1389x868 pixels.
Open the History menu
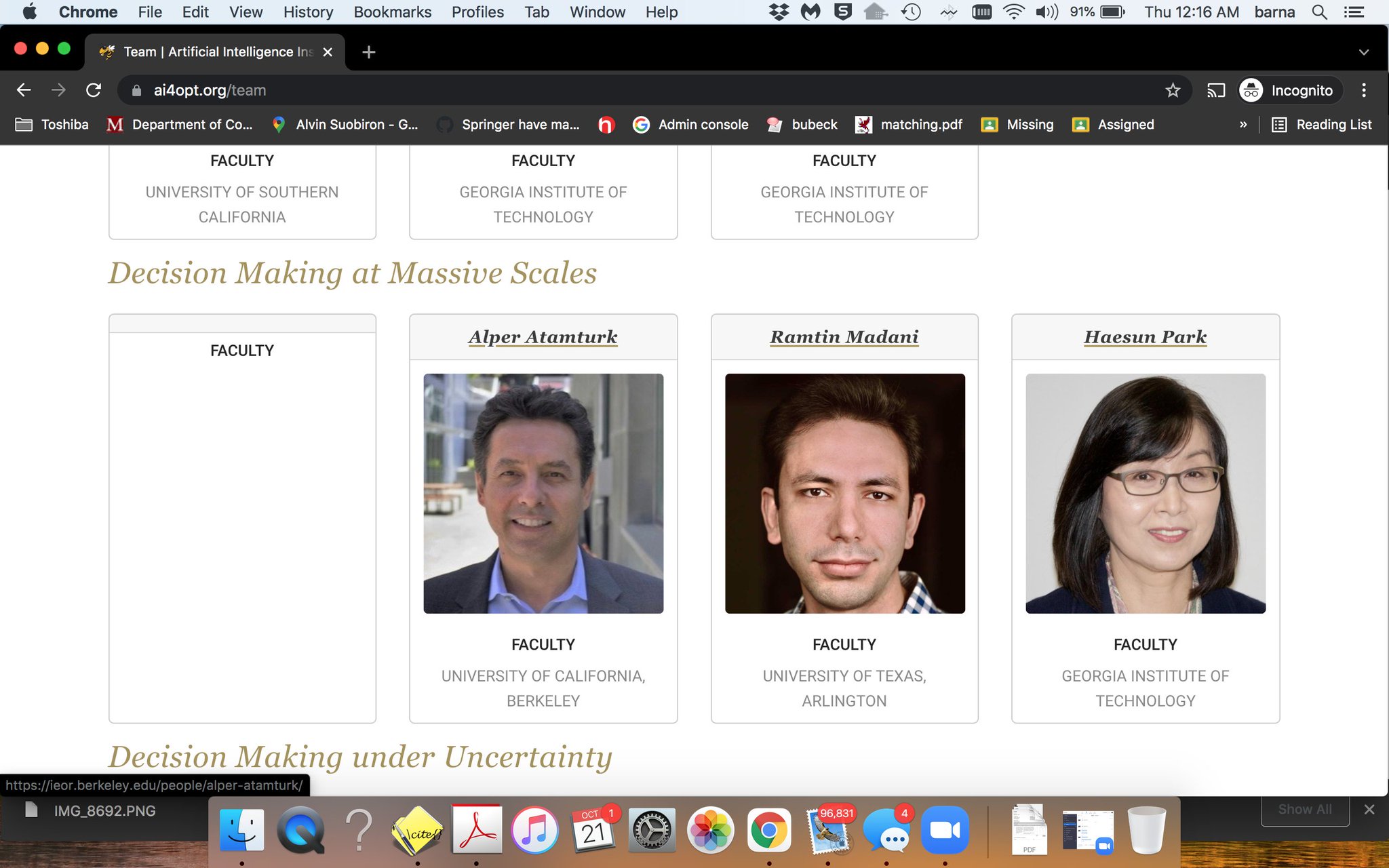click(x=308, y=12)
